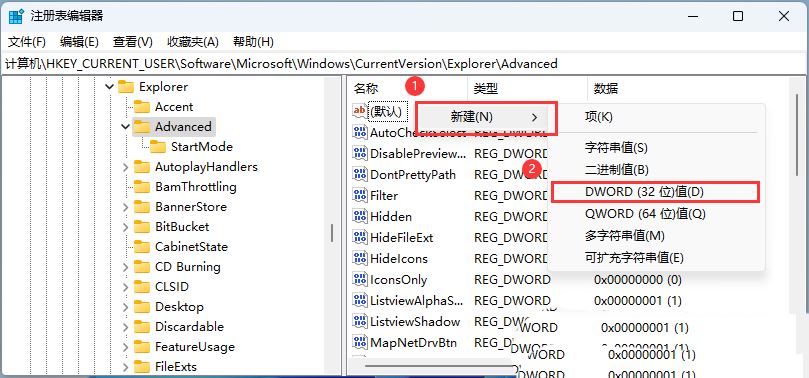
Task: Click the IconsOnly DWORD icon
Action: (360, 280)
